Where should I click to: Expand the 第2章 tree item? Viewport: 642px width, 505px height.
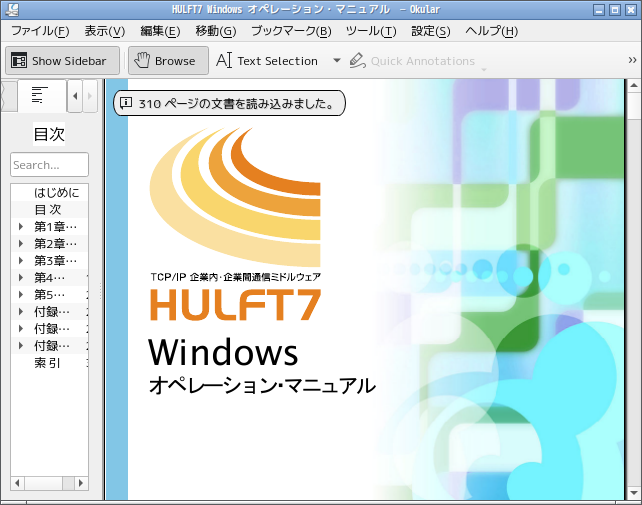pyautogui.click(x=21, y=244)
